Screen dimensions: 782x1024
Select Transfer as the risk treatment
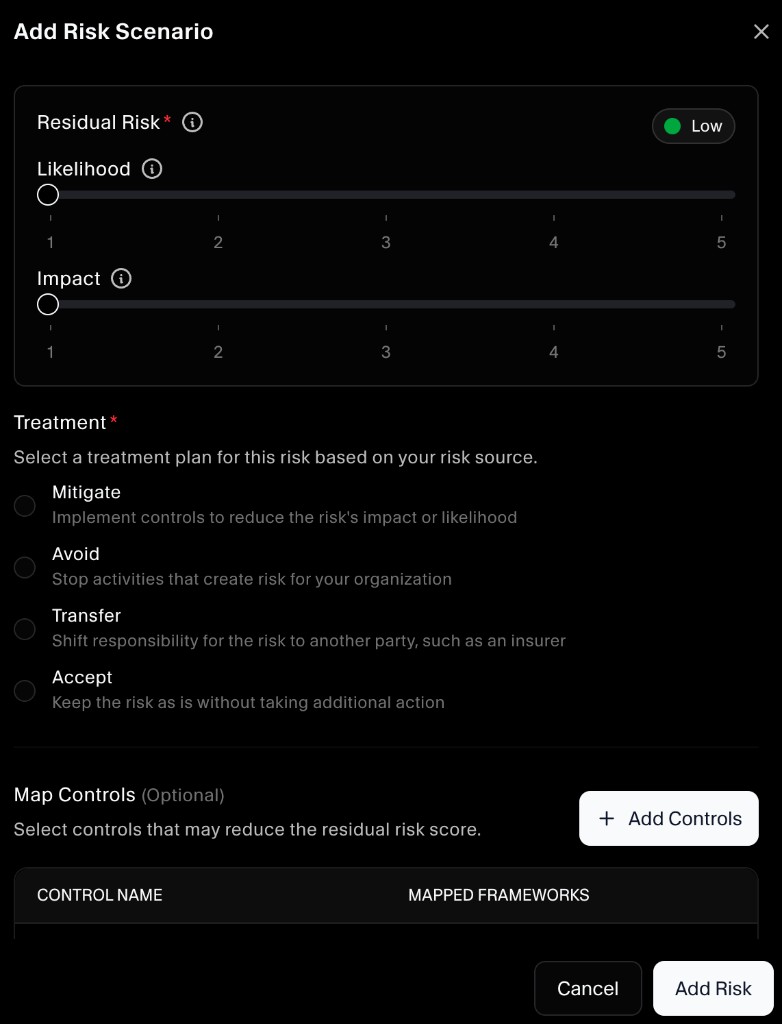(25, 629)
